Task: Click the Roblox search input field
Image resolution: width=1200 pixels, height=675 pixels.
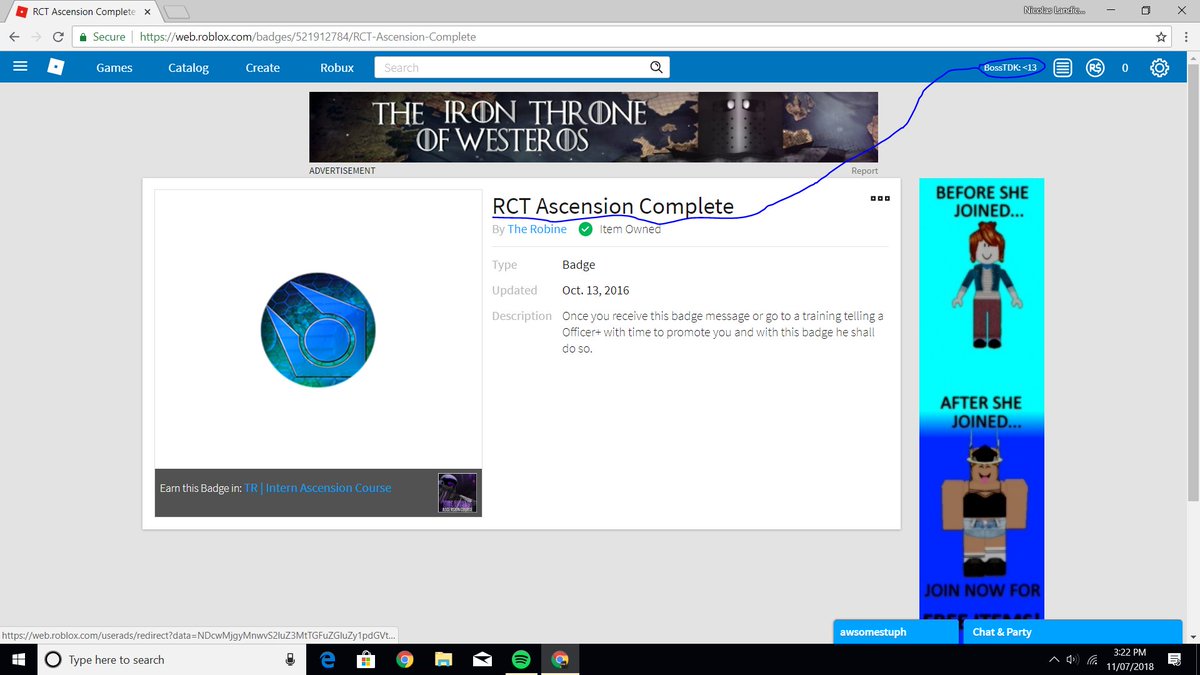Action: pyautogui.click(x=512, y=67)
